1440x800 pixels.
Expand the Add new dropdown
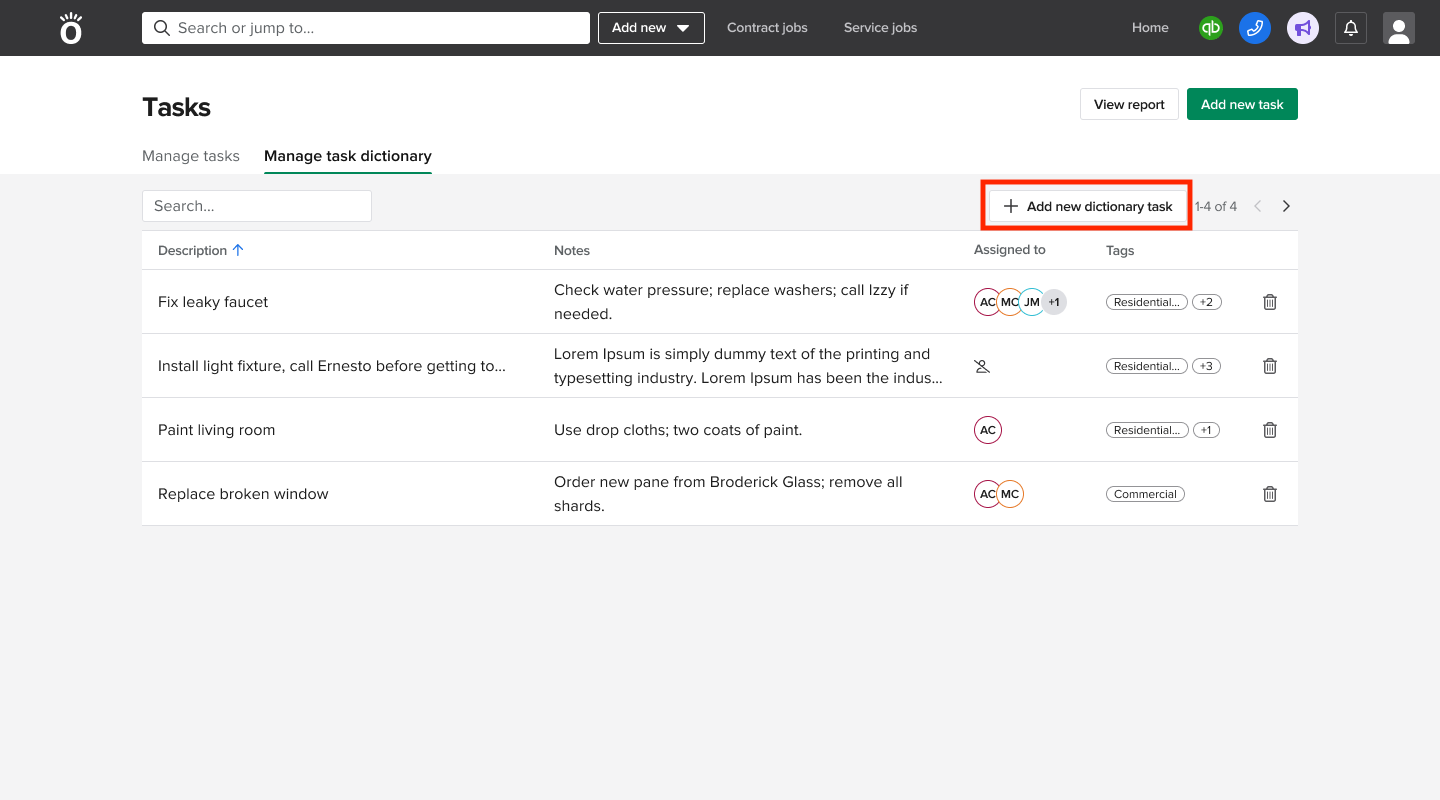(651, 28)
